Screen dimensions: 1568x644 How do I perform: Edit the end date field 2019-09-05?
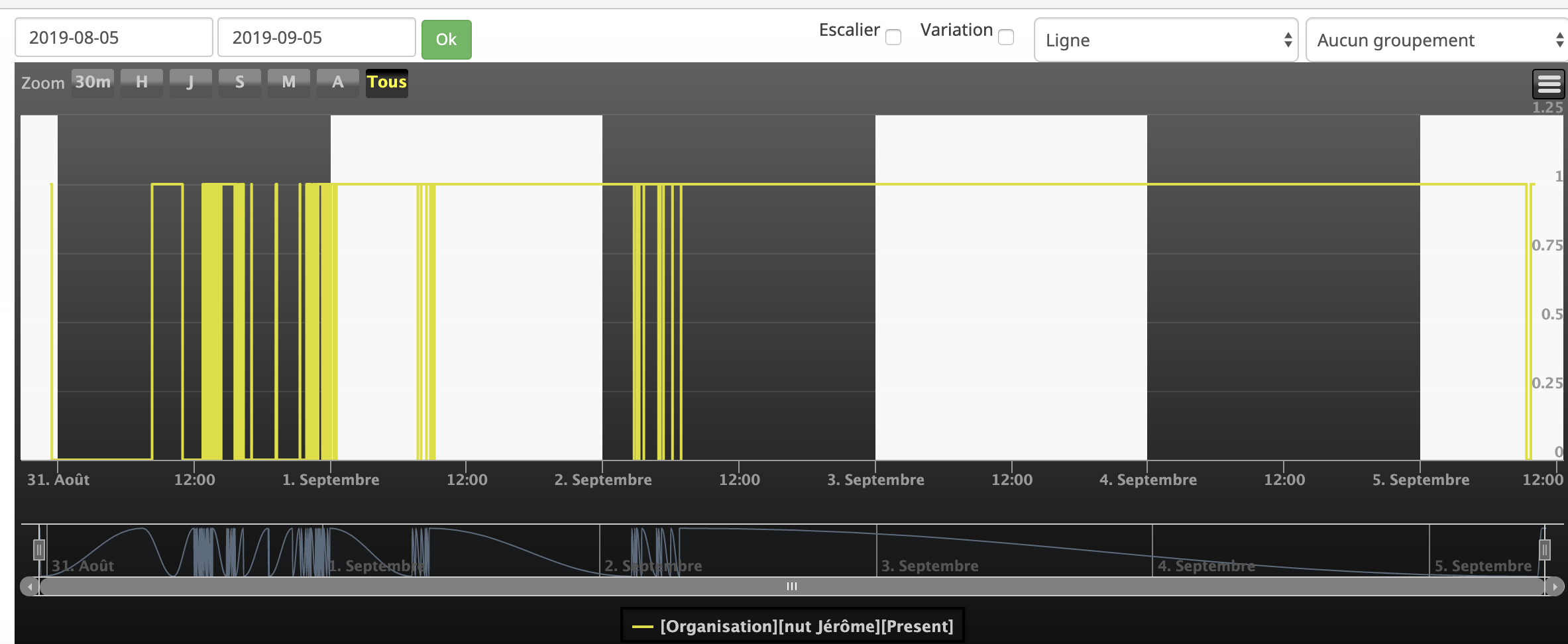click(317, 37)
